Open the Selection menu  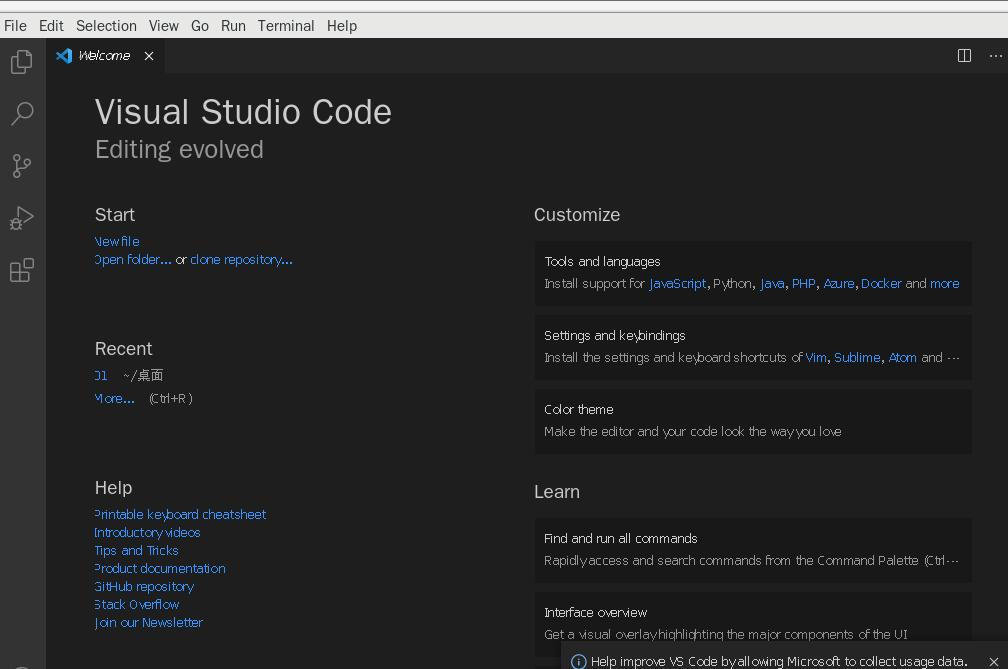tap(106, 26)
